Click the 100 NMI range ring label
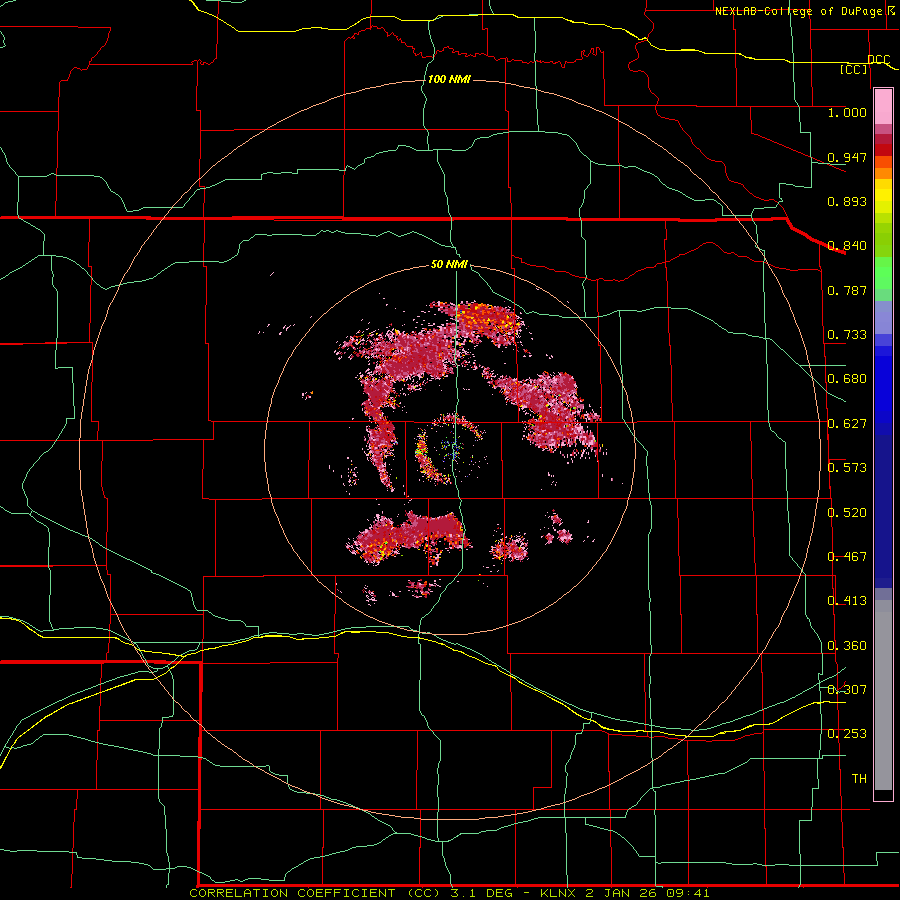This screenshot has width=900, height=900. (x=449, y=79)
